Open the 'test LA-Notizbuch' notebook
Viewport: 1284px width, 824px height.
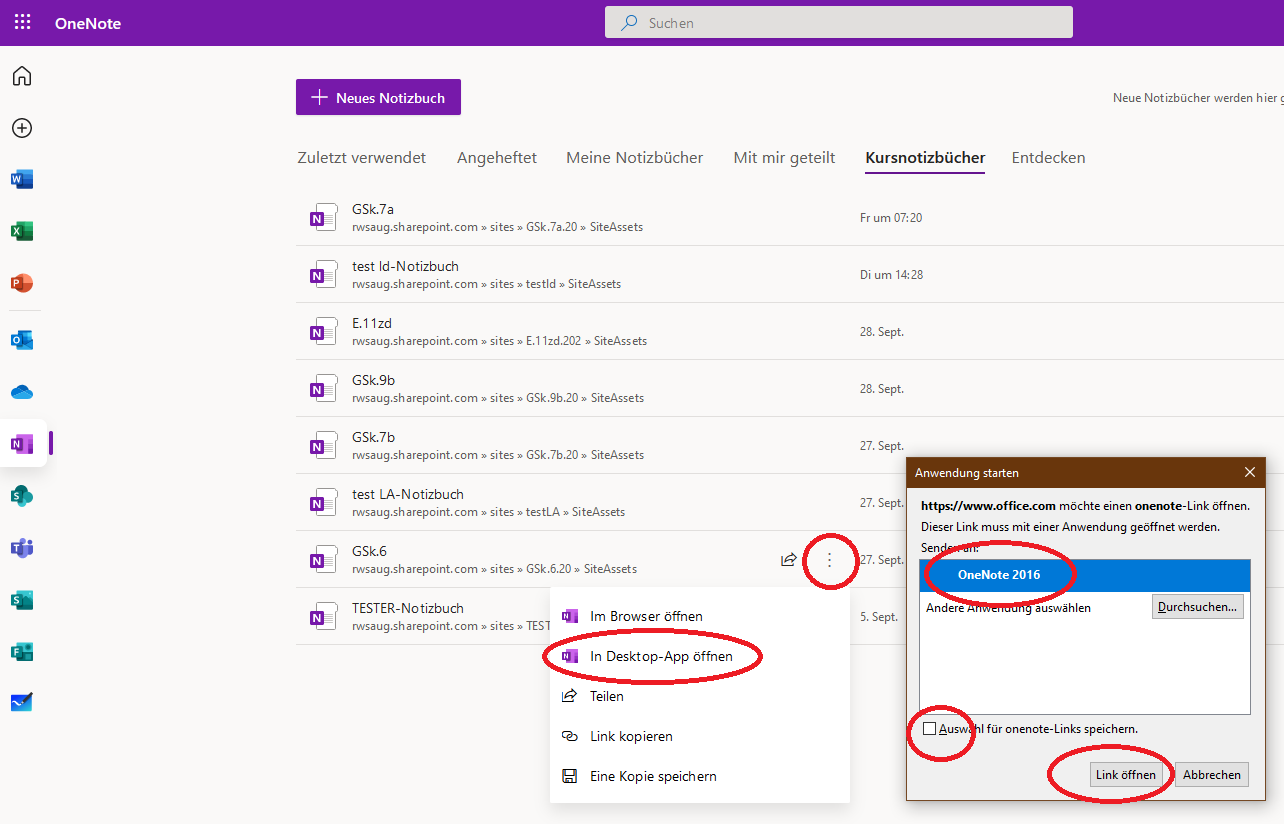coord(408,494)
